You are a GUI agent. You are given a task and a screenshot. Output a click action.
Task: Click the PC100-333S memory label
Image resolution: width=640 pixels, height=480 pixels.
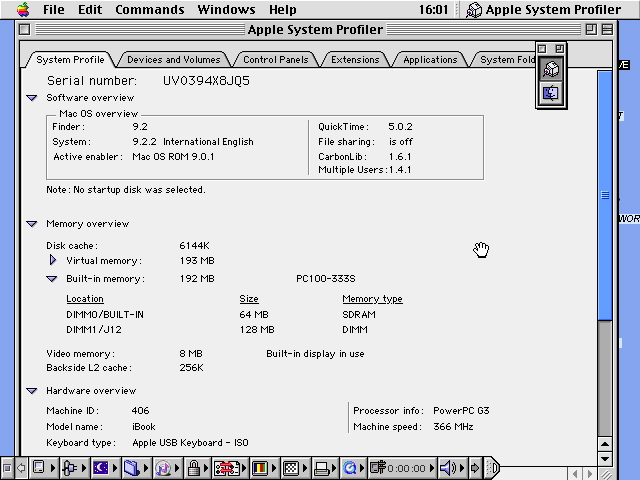326,279
